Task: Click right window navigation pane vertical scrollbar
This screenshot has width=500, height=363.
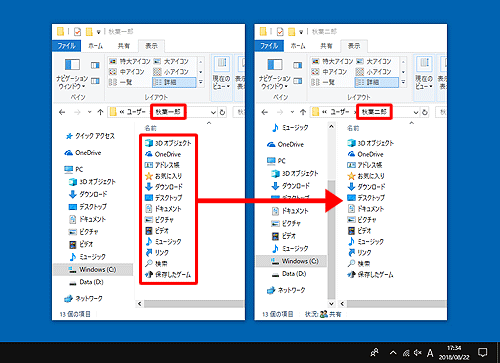Action: tap(331, 239)
